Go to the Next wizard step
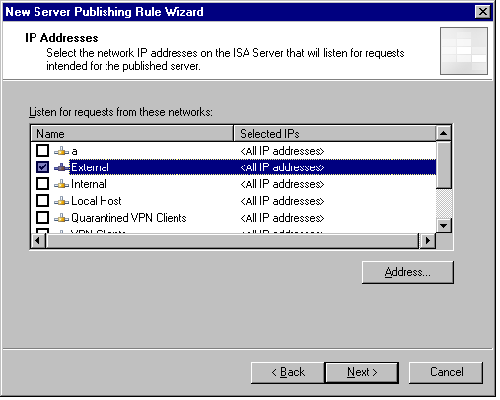The width and height of the screenshot is (500, 400). tap(362, 372)
